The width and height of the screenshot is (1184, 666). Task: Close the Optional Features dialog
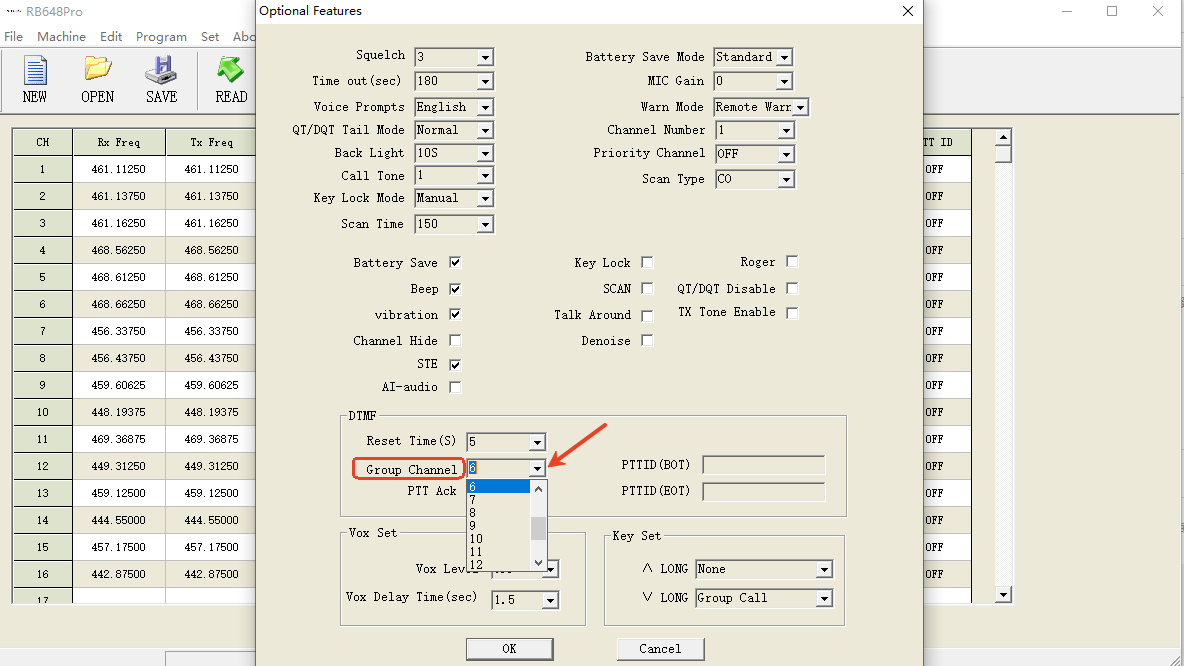[x=907, y=11]
